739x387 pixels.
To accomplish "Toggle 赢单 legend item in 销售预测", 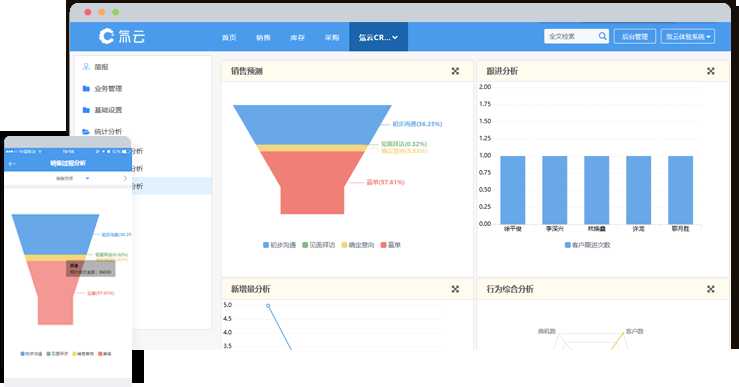I will [x=391, y=245].
